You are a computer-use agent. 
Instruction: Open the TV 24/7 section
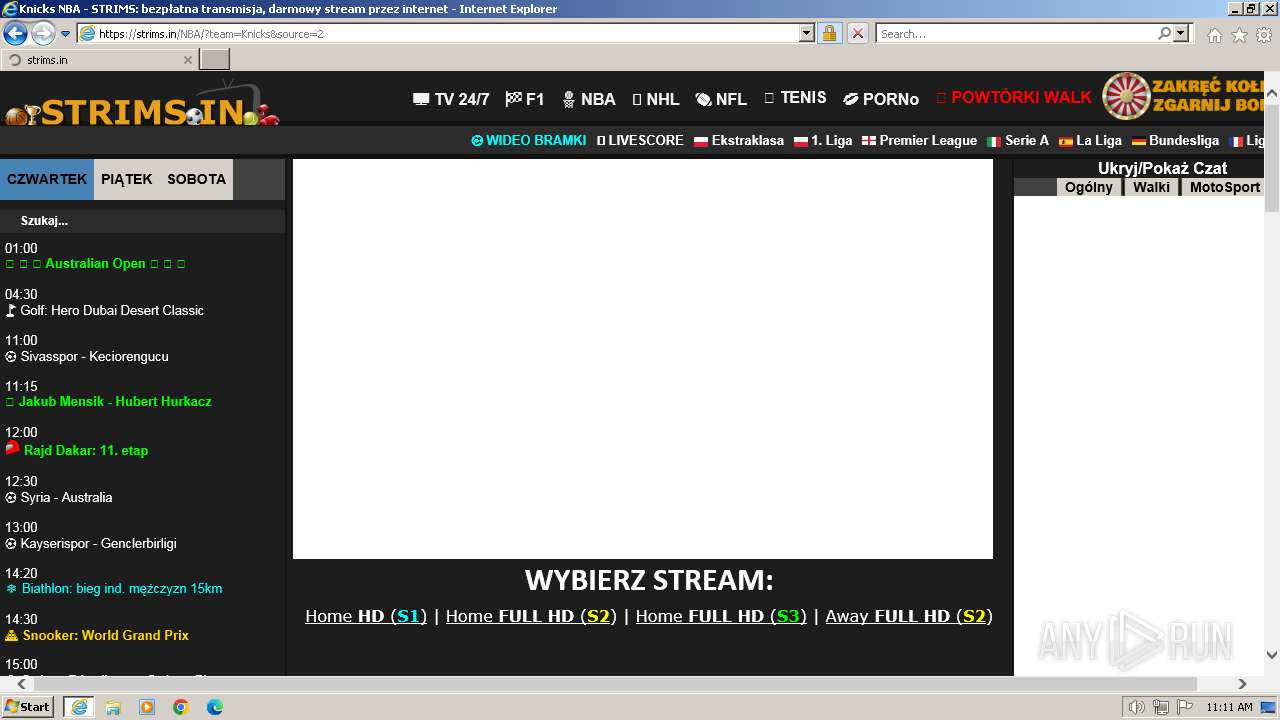(x=451, y=99)
